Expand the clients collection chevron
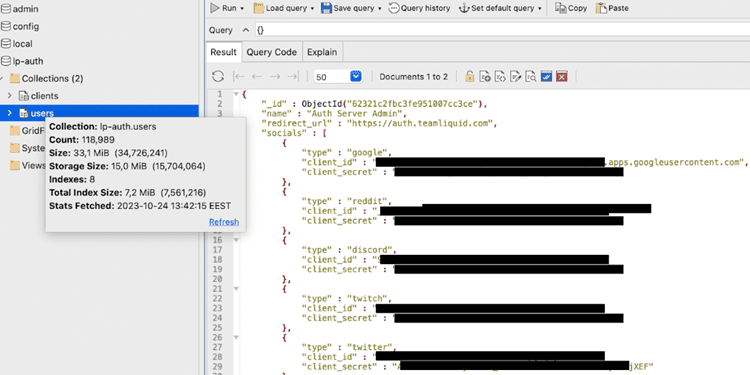 (x=9, y=96)
